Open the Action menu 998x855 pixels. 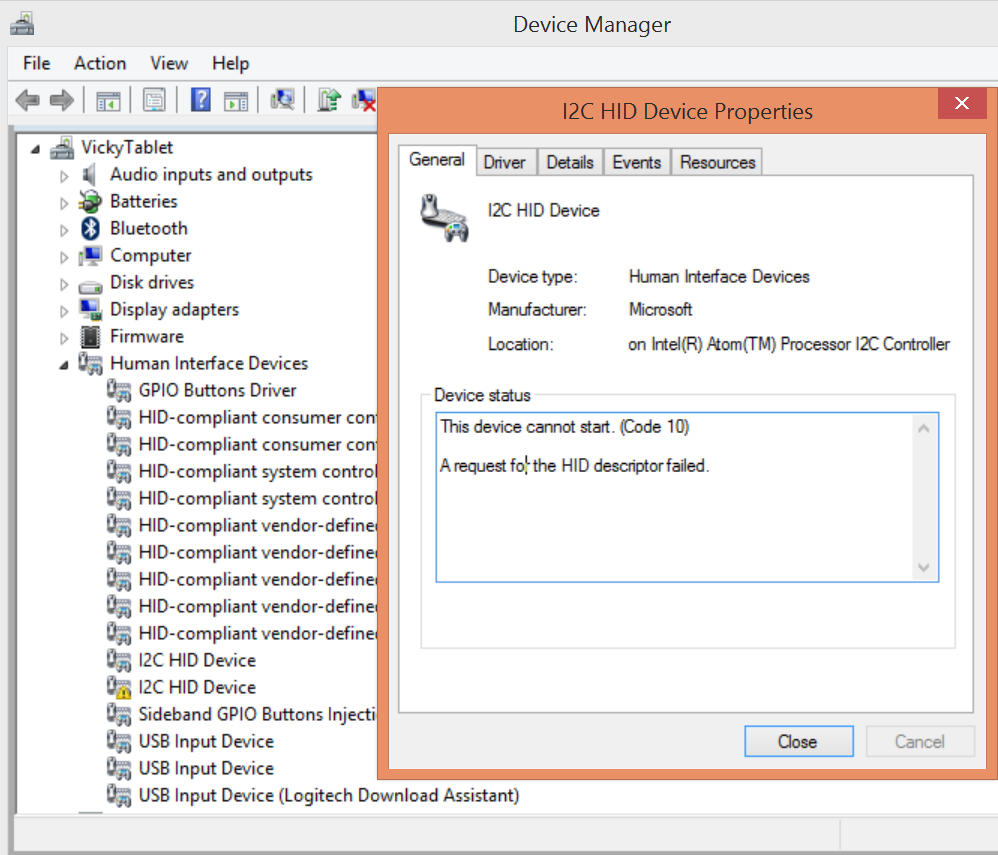tap(100, 63)
